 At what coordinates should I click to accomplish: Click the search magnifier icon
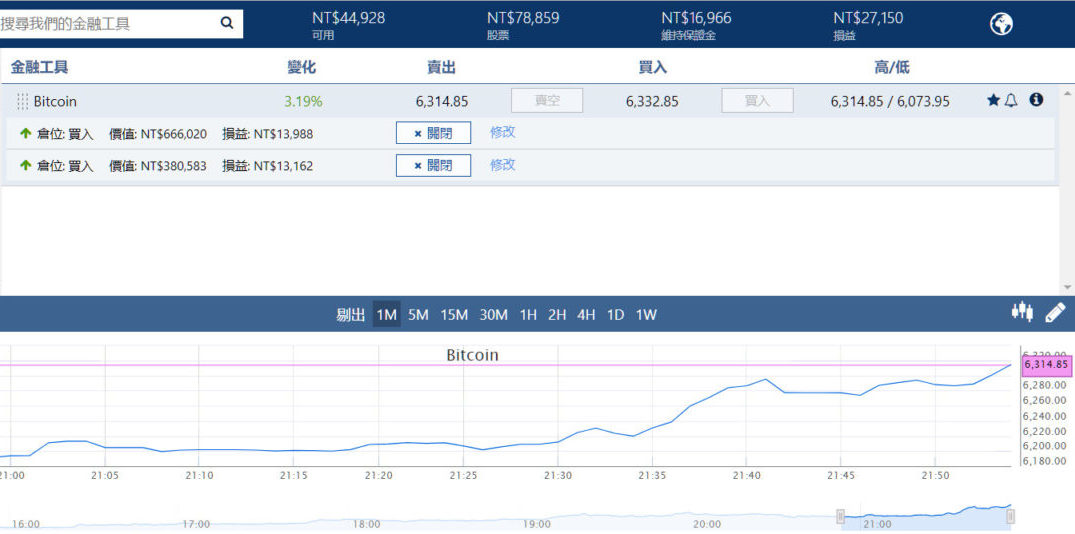(x=227, y=23)
